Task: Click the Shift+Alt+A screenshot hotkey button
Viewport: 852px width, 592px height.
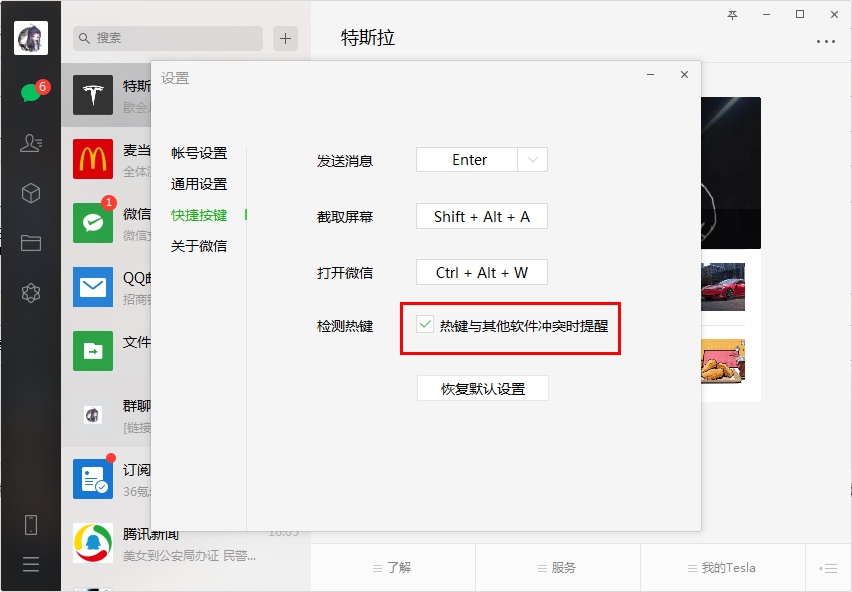Action: click(x=481, y=216)
